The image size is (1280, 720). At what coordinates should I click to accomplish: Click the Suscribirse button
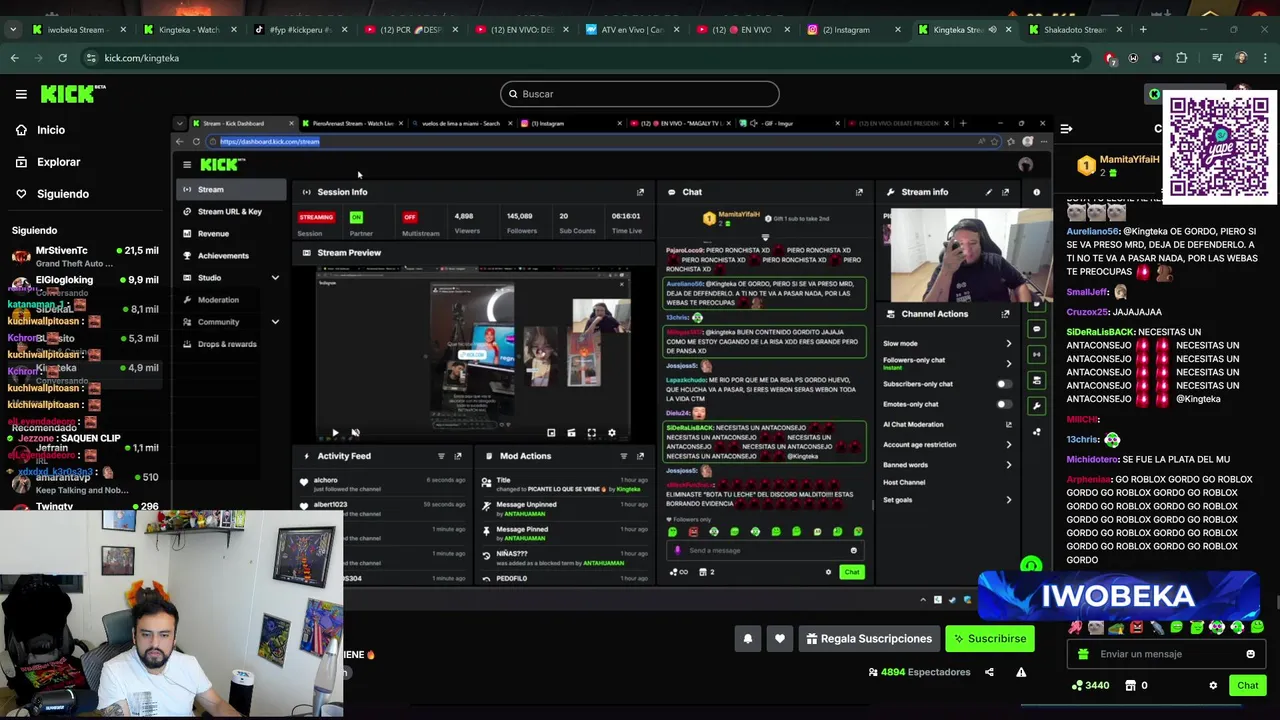(x=990, y=639)
